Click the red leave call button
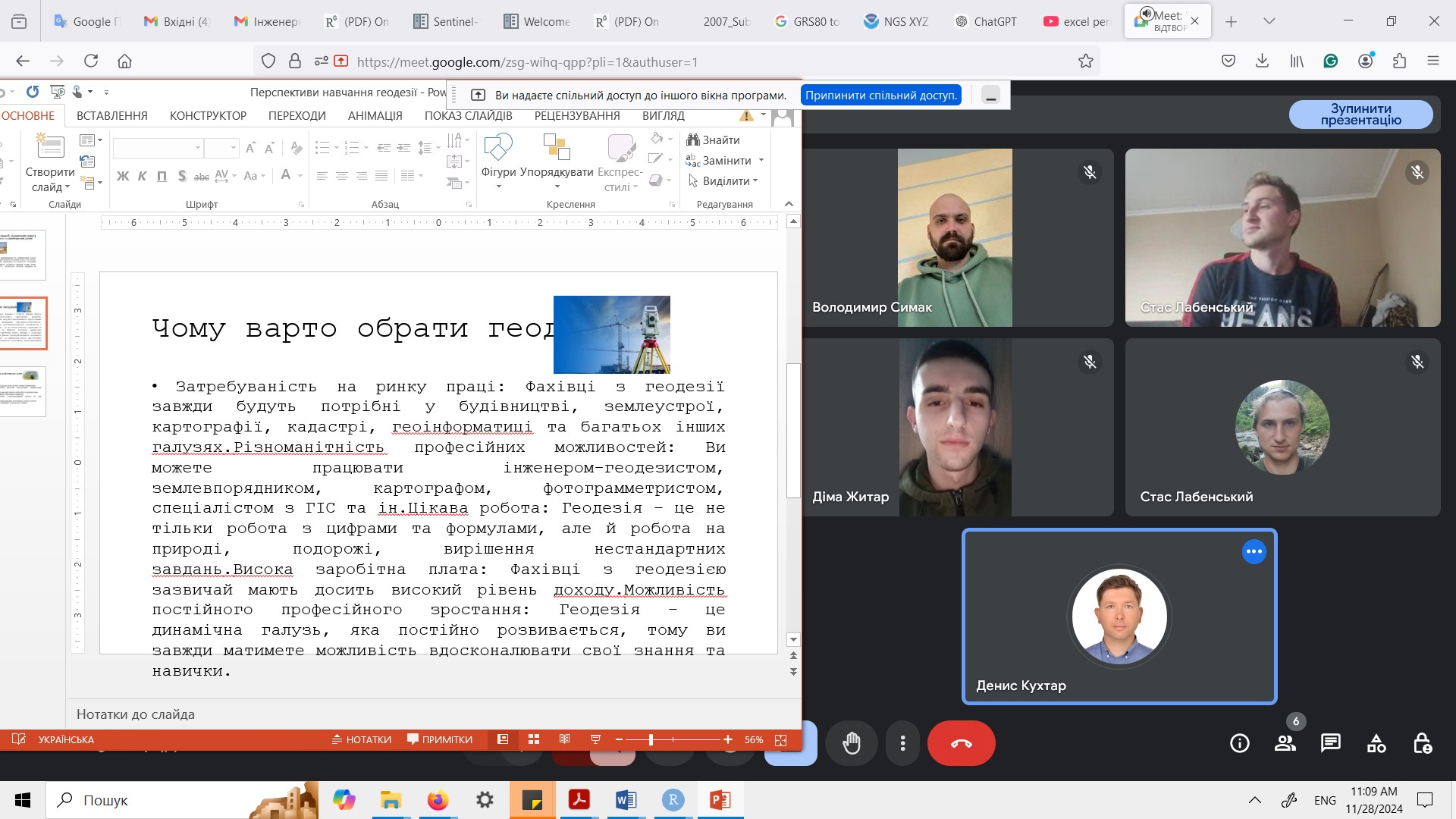 (961, 743)
